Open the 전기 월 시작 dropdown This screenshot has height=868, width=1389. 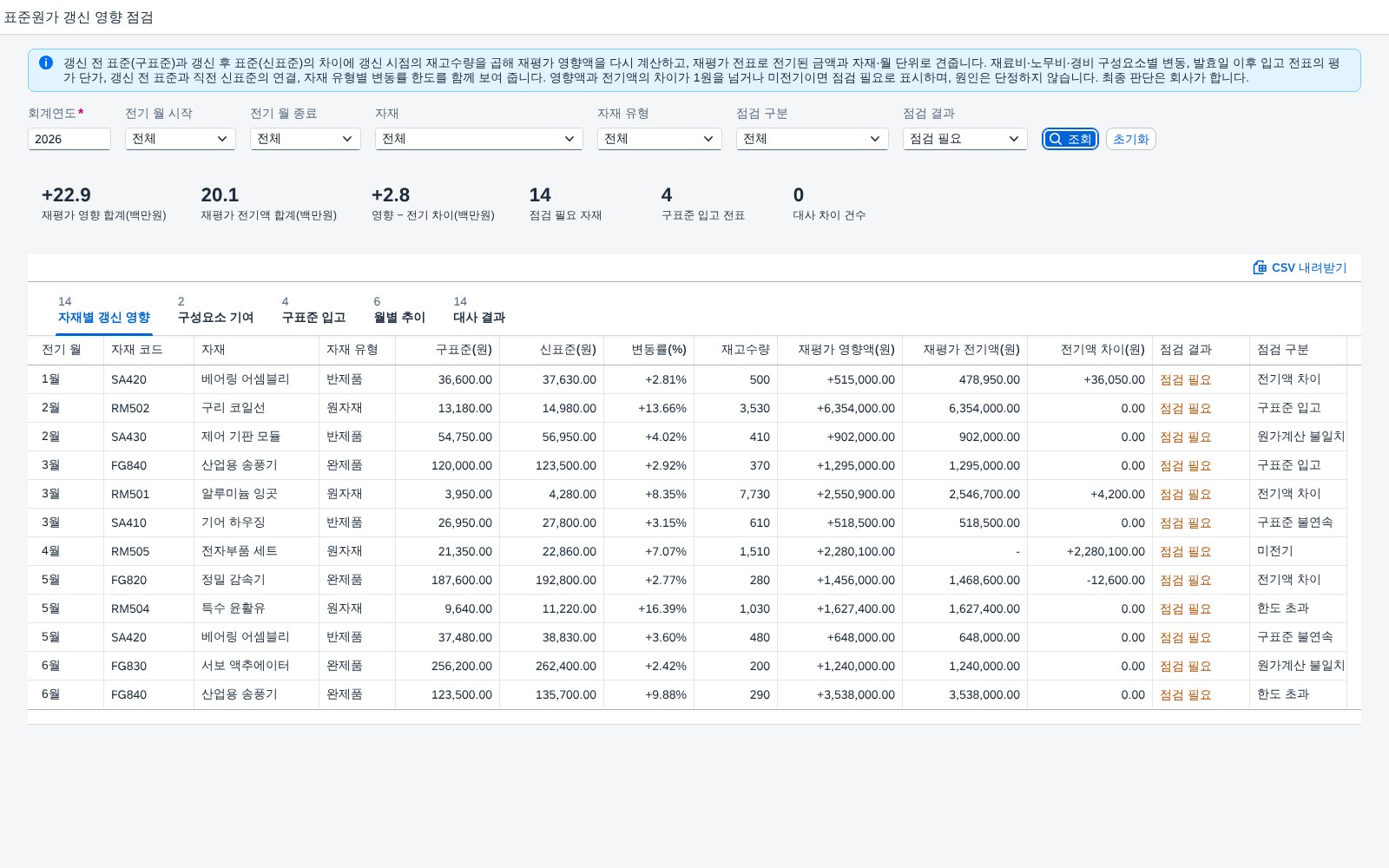pos(181,139)
